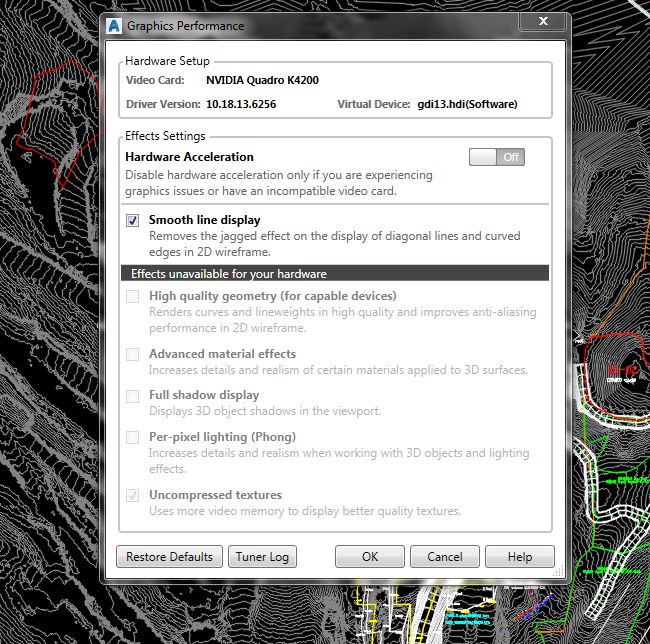Click the Smooth line display label
This screenshot has width=650, height=644.
(x=205, y=220)
